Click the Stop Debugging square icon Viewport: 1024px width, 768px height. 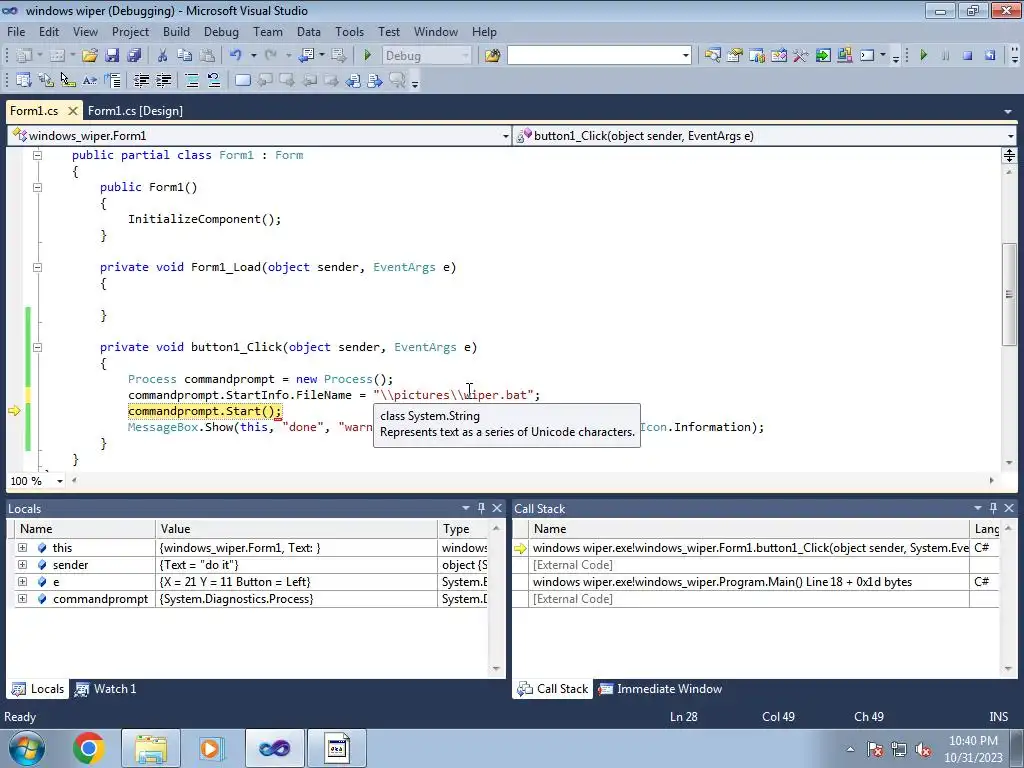(x=968, y=56)
